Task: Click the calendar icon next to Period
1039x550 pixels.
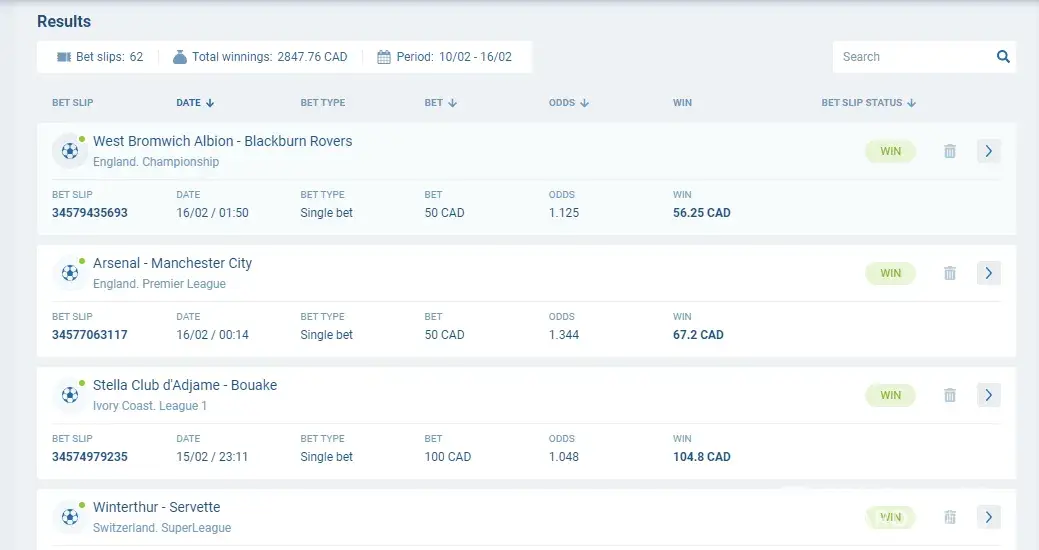Action: (383, 57)
